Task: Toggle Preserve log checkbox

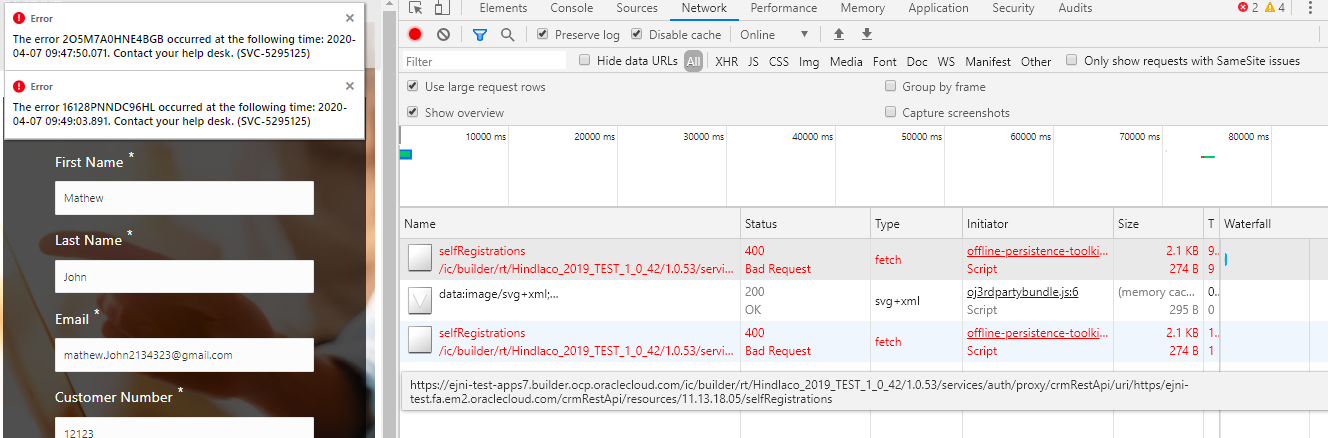Action: [542, 34]
